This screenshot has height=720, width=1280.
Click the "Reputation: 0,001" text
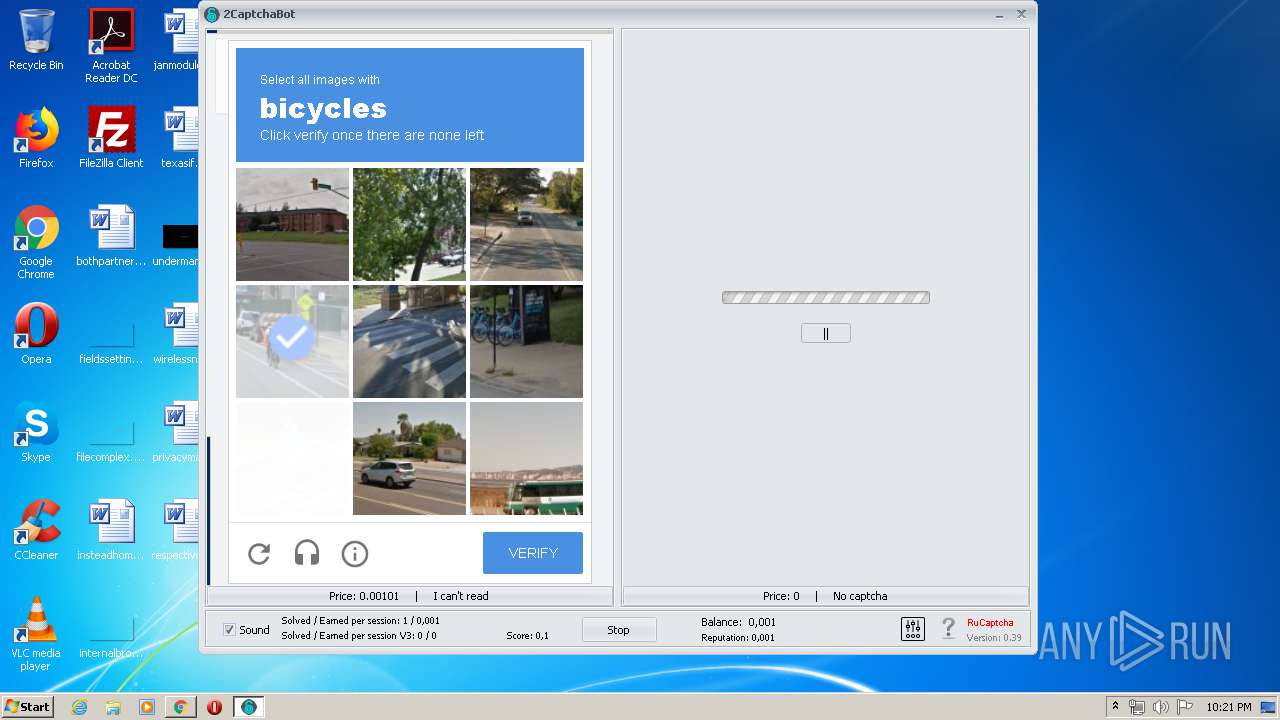tap(738, 637)
